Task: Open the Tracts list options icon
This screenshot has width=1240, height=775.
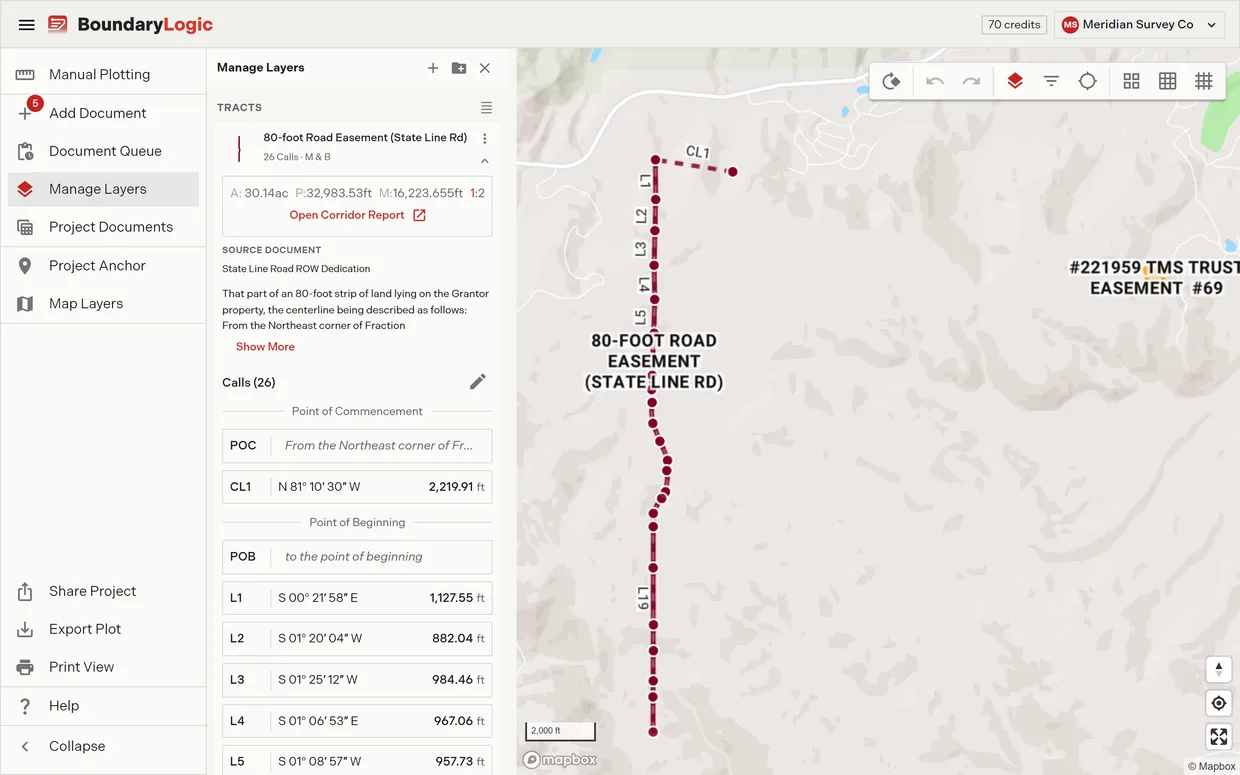Action: 486,107
